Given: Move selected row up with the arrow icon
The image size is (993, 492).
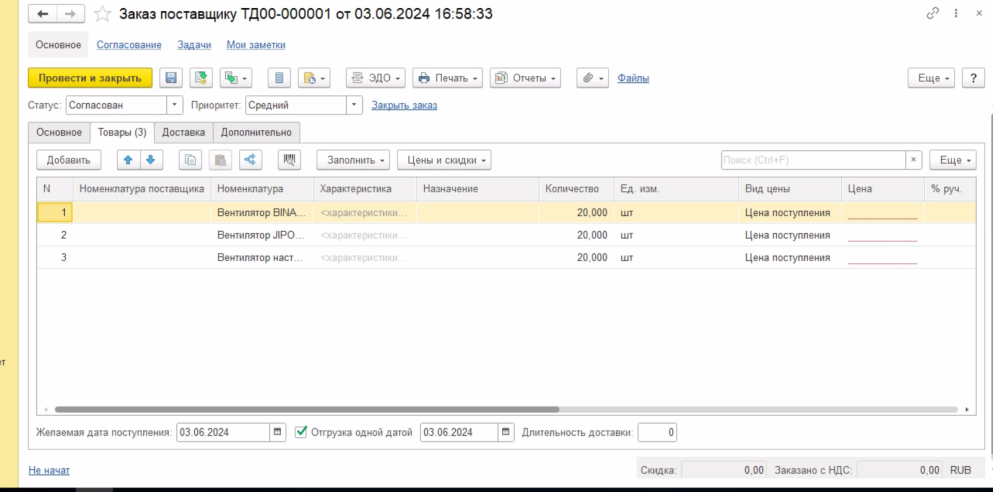Looking at the screenshot, I should pyautogui.click(x=128, y=160).
